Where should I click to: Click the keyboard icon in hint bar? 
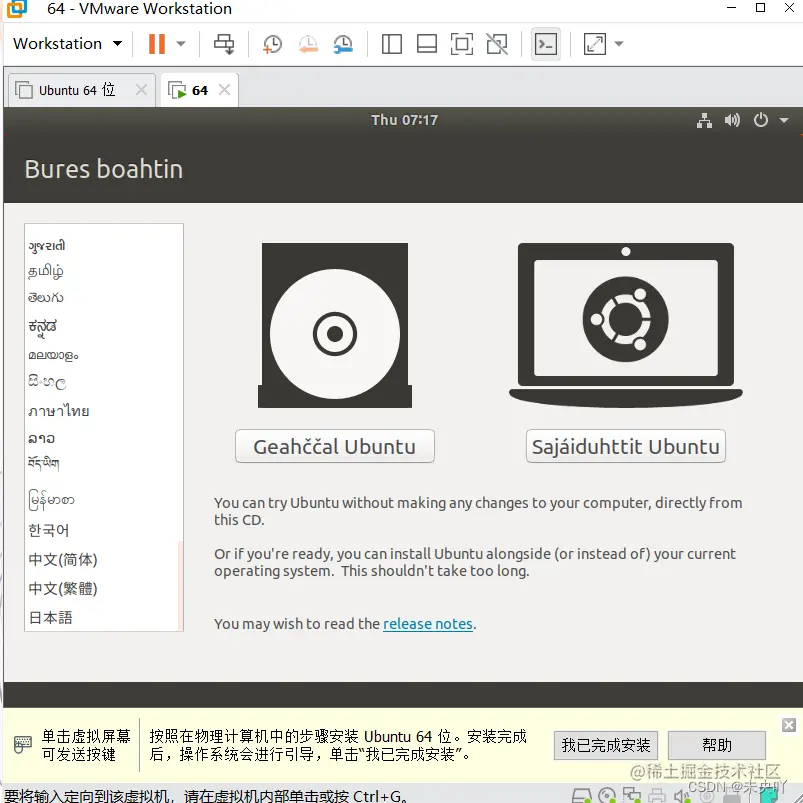(22, 744)
